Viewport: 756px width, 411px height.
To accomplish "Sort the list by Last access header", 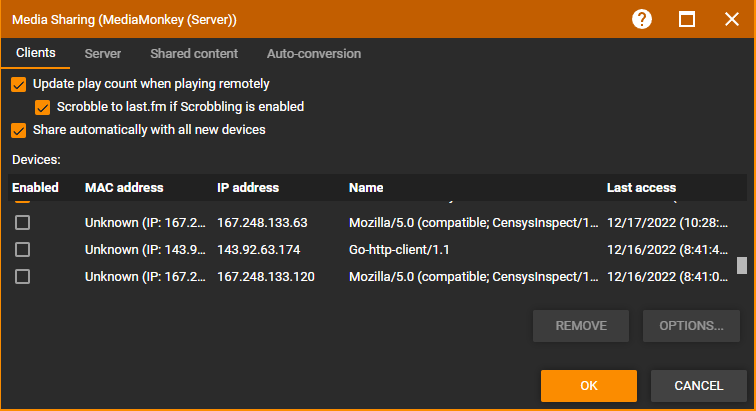I will click(x=641, y=187).
